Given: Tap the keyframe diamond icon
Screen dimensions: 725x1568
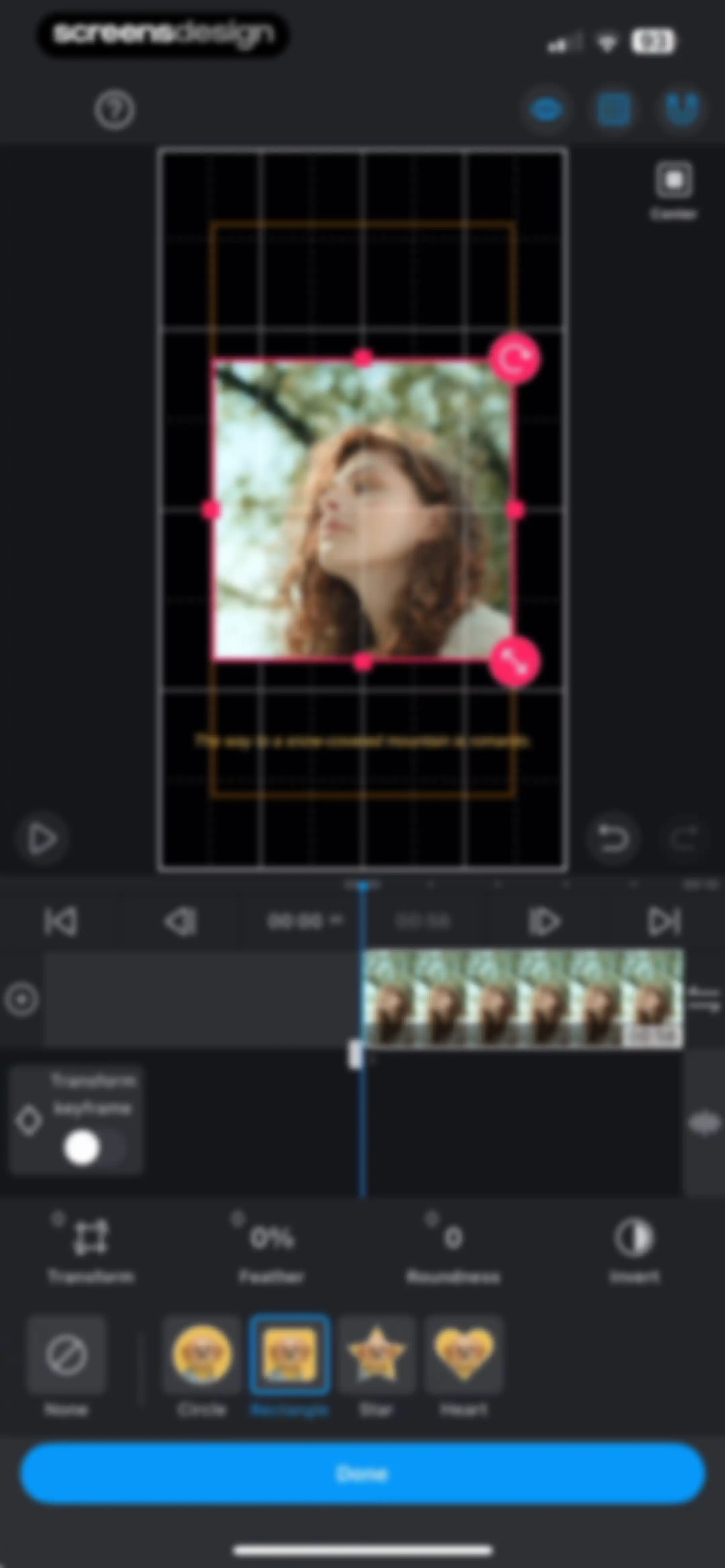Looking at the screenshot, I should pyautogui.click(x=29, y=1120).
